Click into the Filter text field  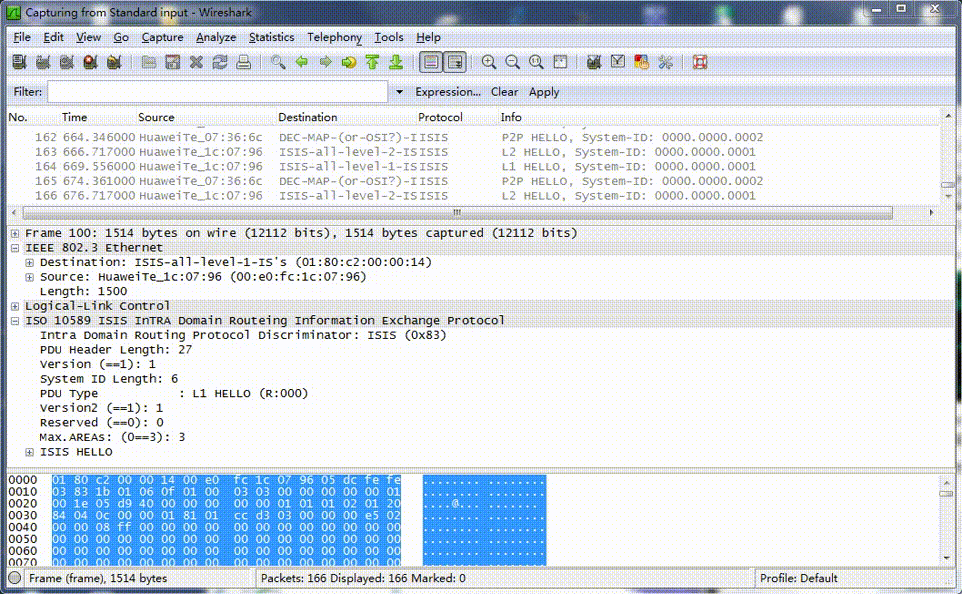pyautogui.click(x=217, y=92)
